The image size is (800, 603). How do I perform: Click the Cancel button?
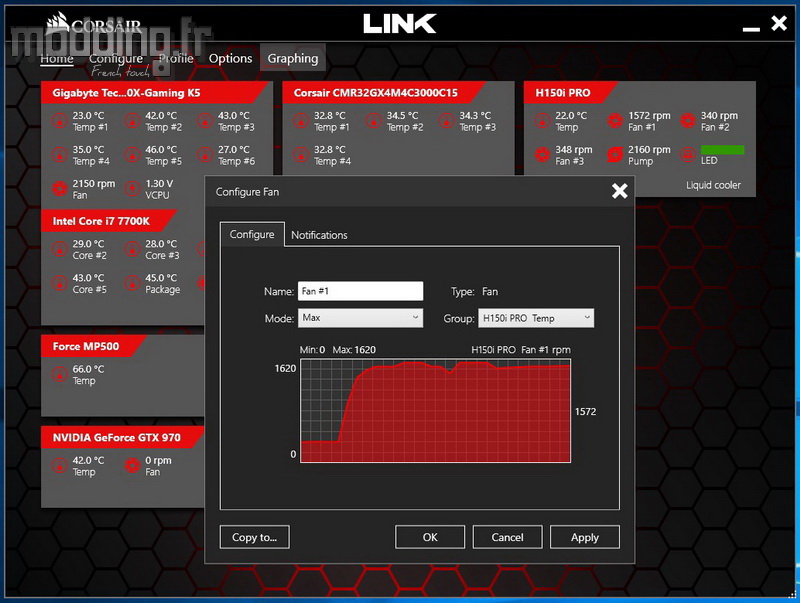pos(507,537)
